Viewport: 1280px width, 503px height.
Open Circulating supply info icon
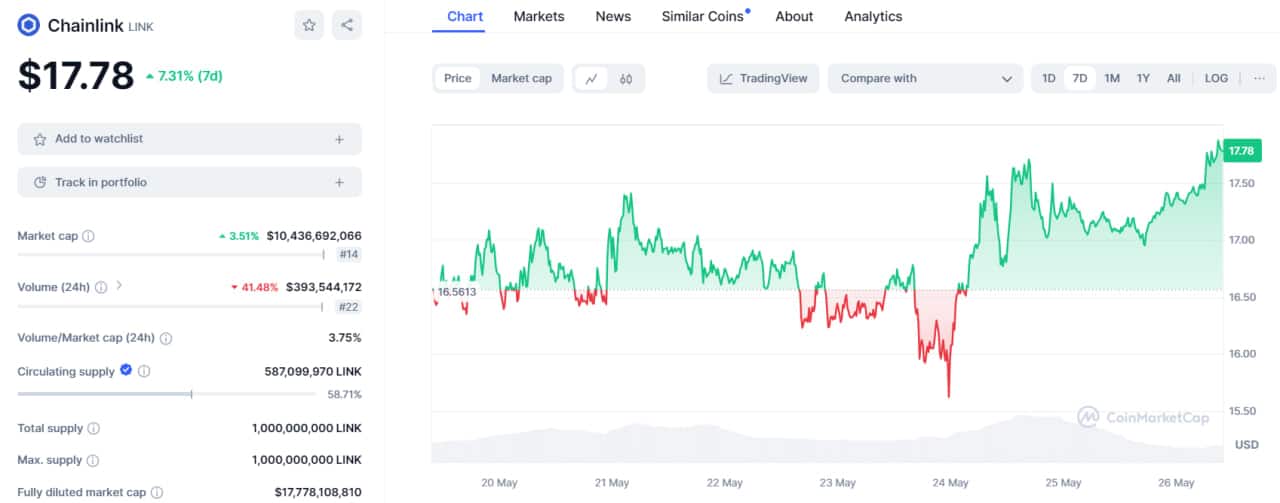pos(144,371)
